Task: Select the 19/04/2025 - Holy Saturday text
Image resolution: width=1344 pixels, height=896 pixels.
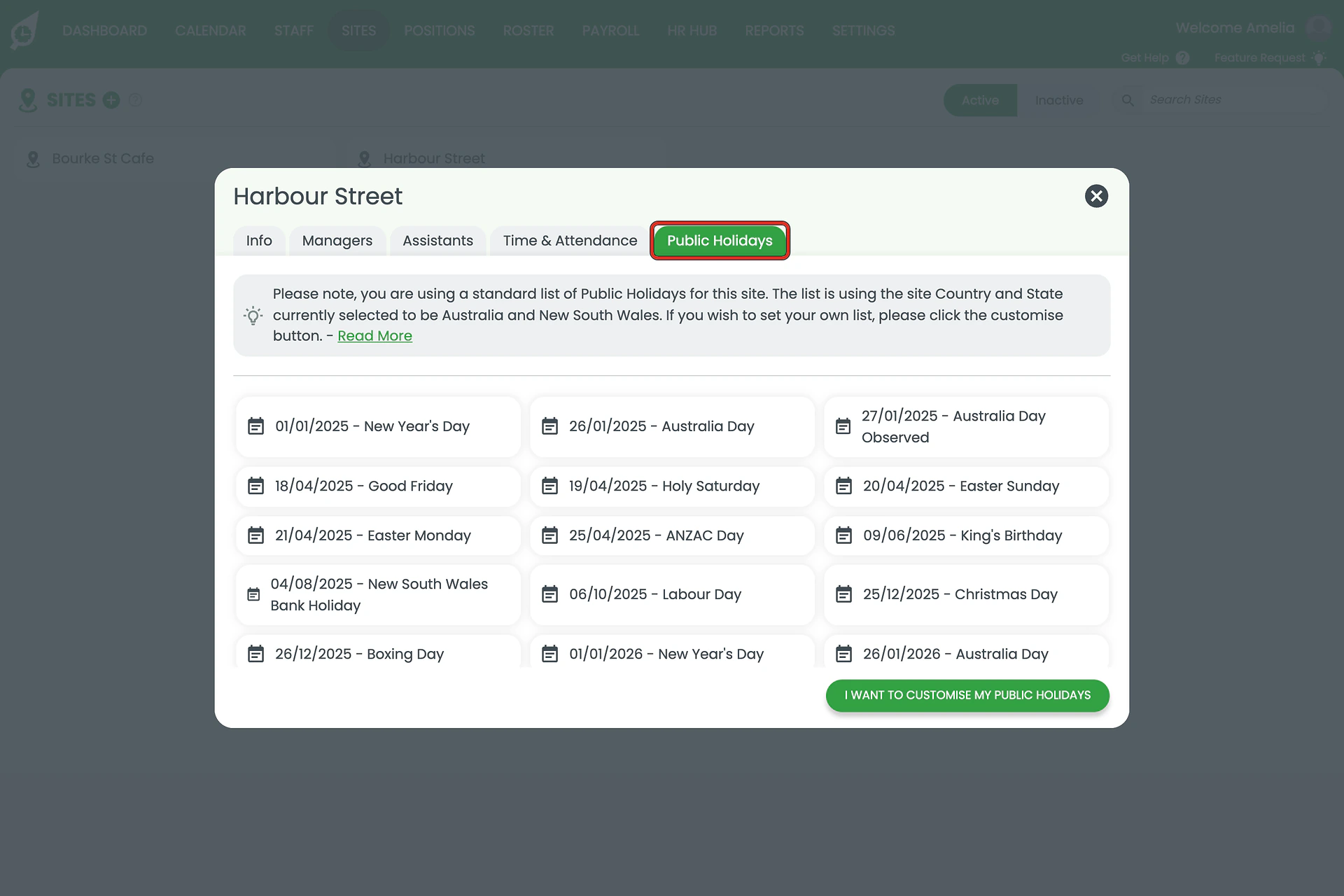Action: [664, 486]
